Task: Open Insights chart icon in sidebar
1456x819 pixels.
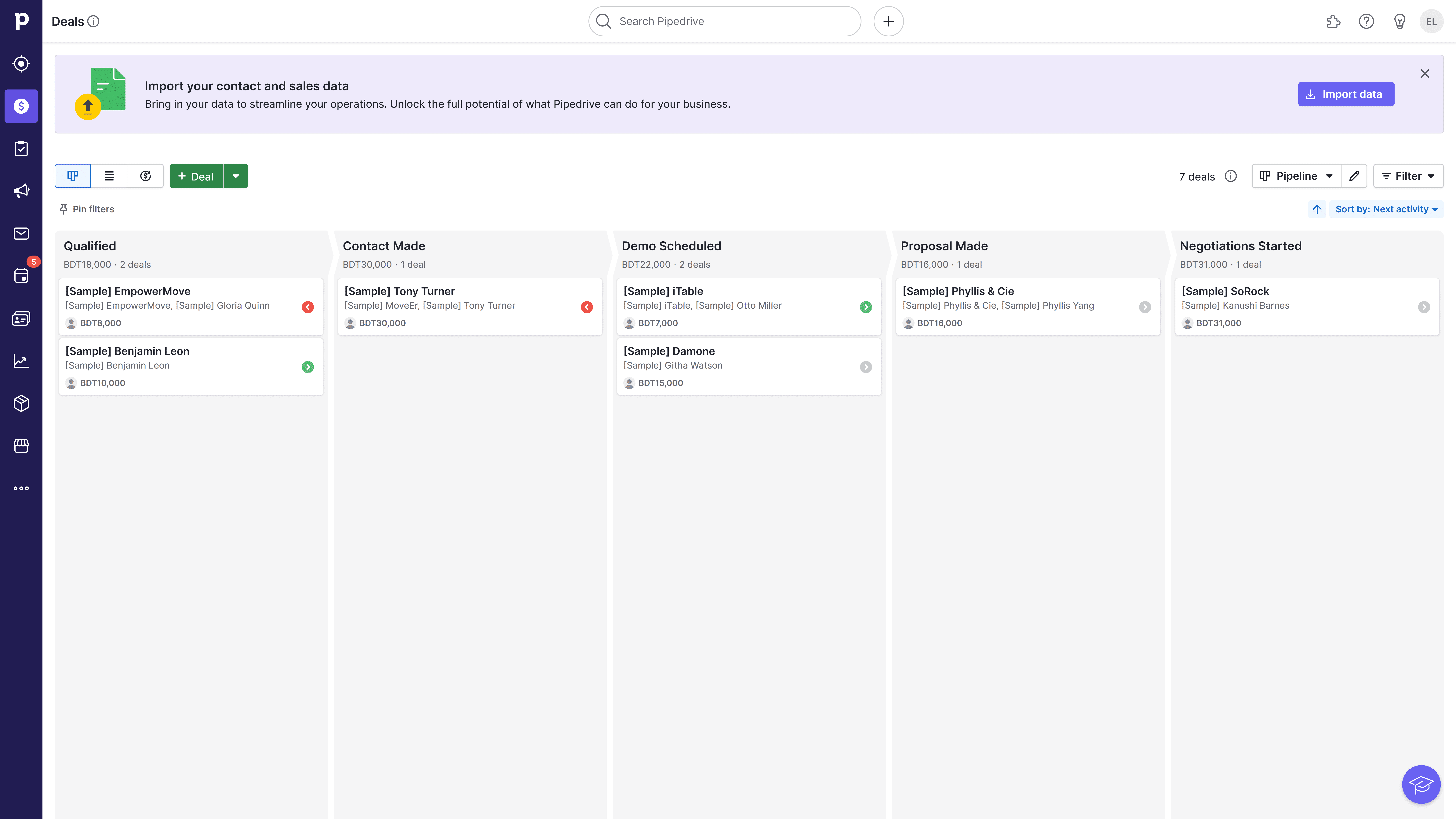Action: [21, 361]
